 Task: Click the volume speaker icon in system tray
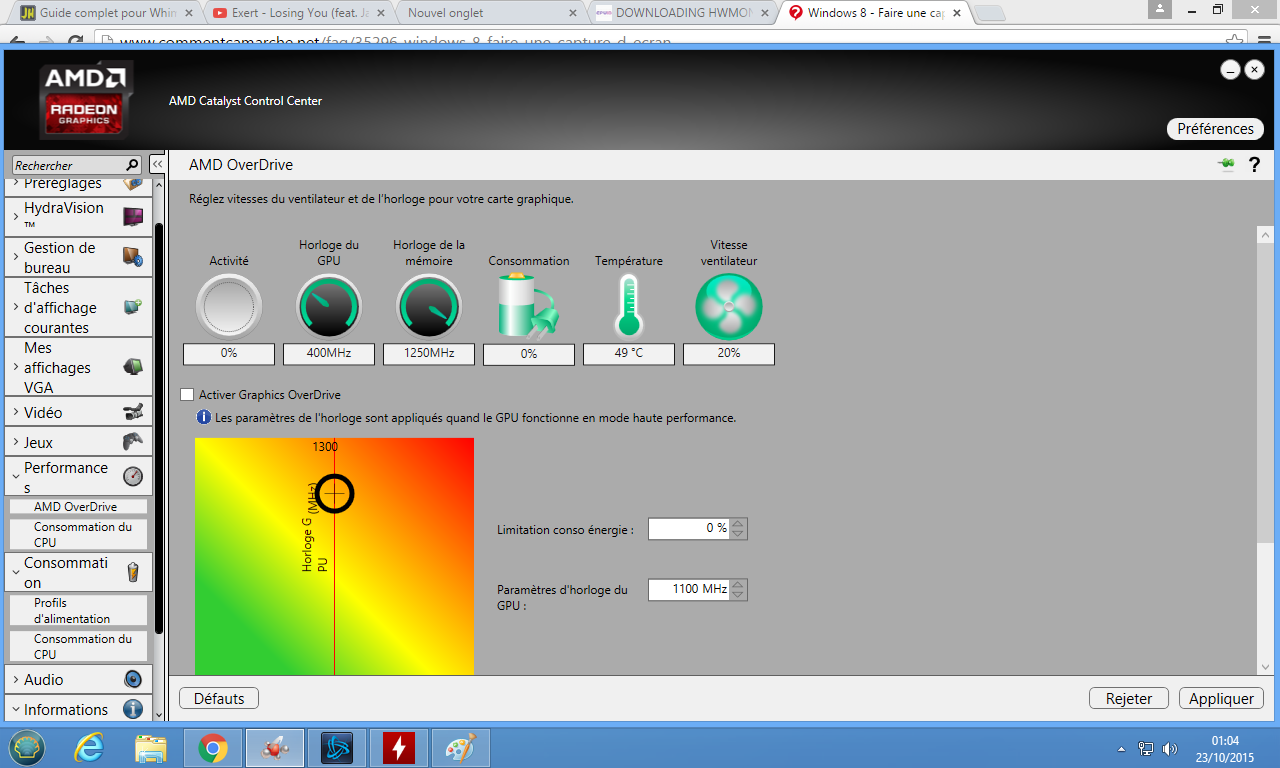[1171, 748]
